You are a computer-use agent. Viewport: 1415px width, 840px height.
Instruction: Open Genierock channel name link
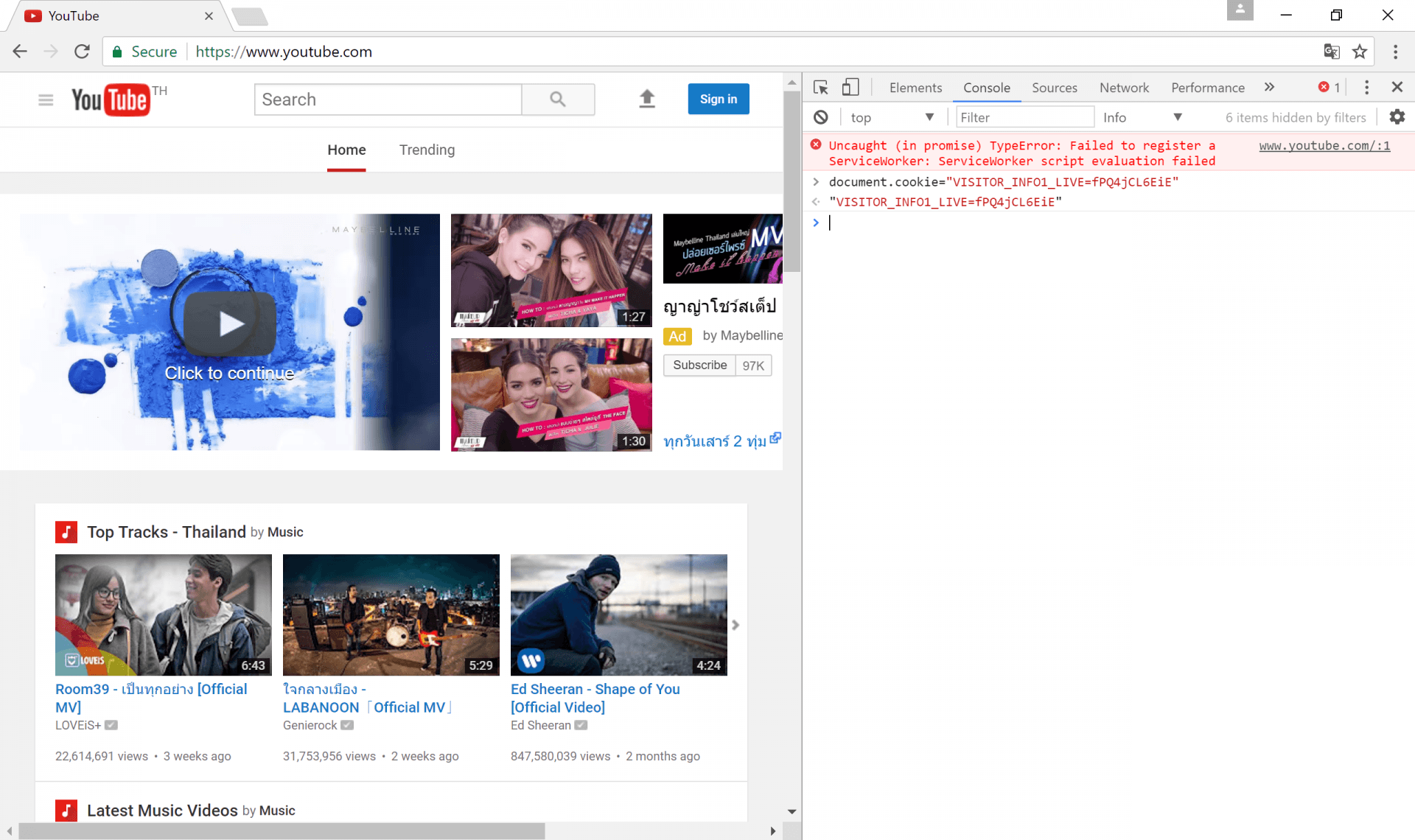[310, 725]
